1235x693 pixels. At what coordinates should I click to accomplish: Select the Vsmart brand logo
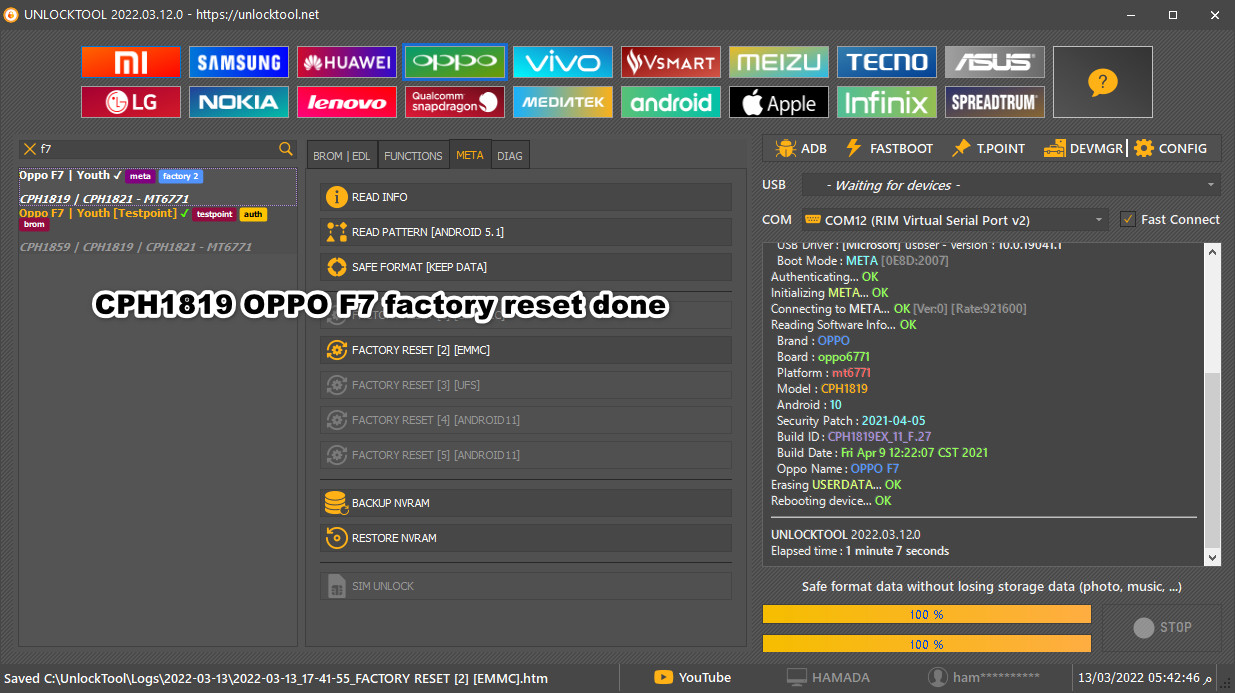coord(671,62)
